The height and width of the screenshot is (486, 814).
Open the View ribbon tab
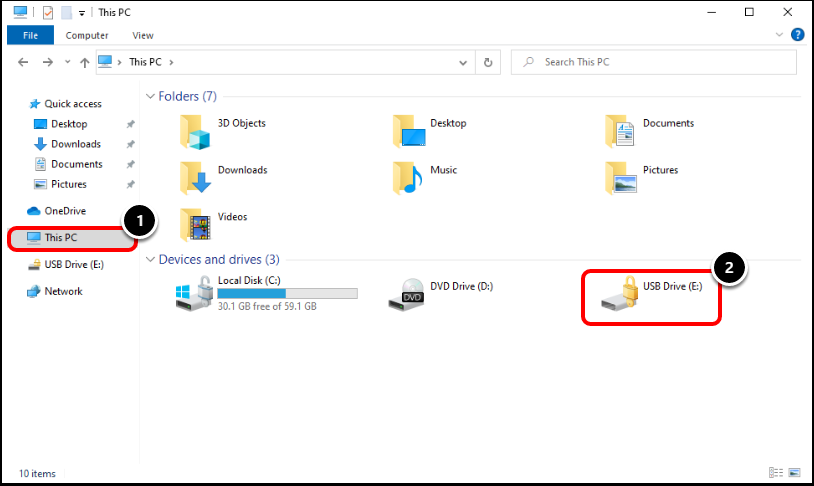tap(143, 35)
